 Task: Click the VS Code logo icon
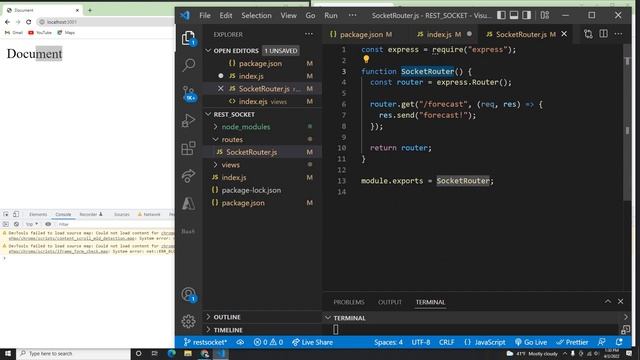click(x=185, y=16)
